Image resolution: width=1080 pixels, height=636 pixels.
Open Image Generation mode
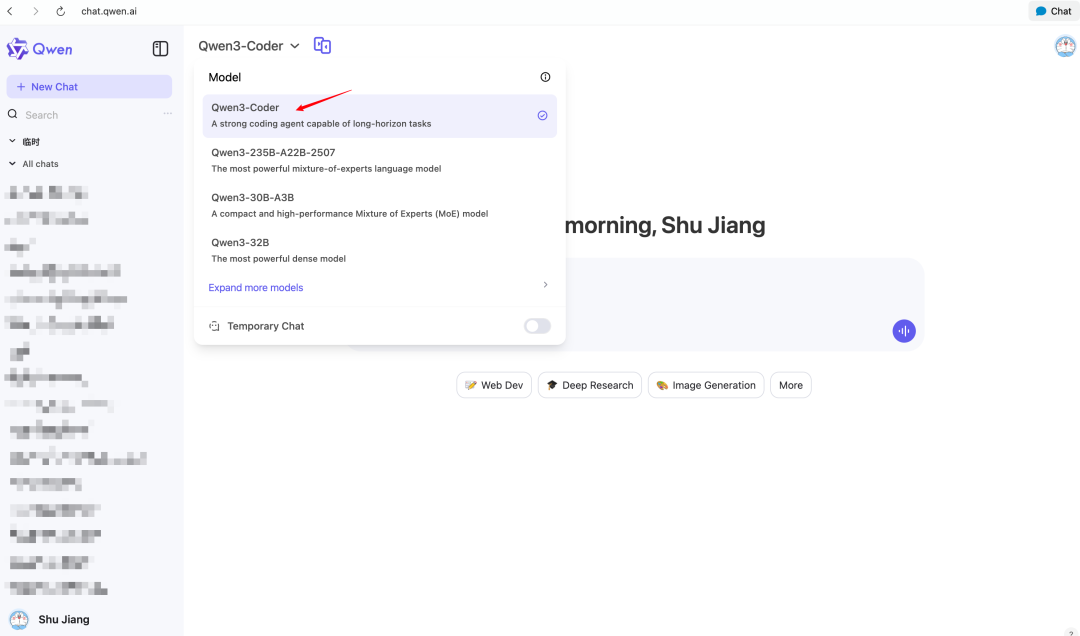706,385
